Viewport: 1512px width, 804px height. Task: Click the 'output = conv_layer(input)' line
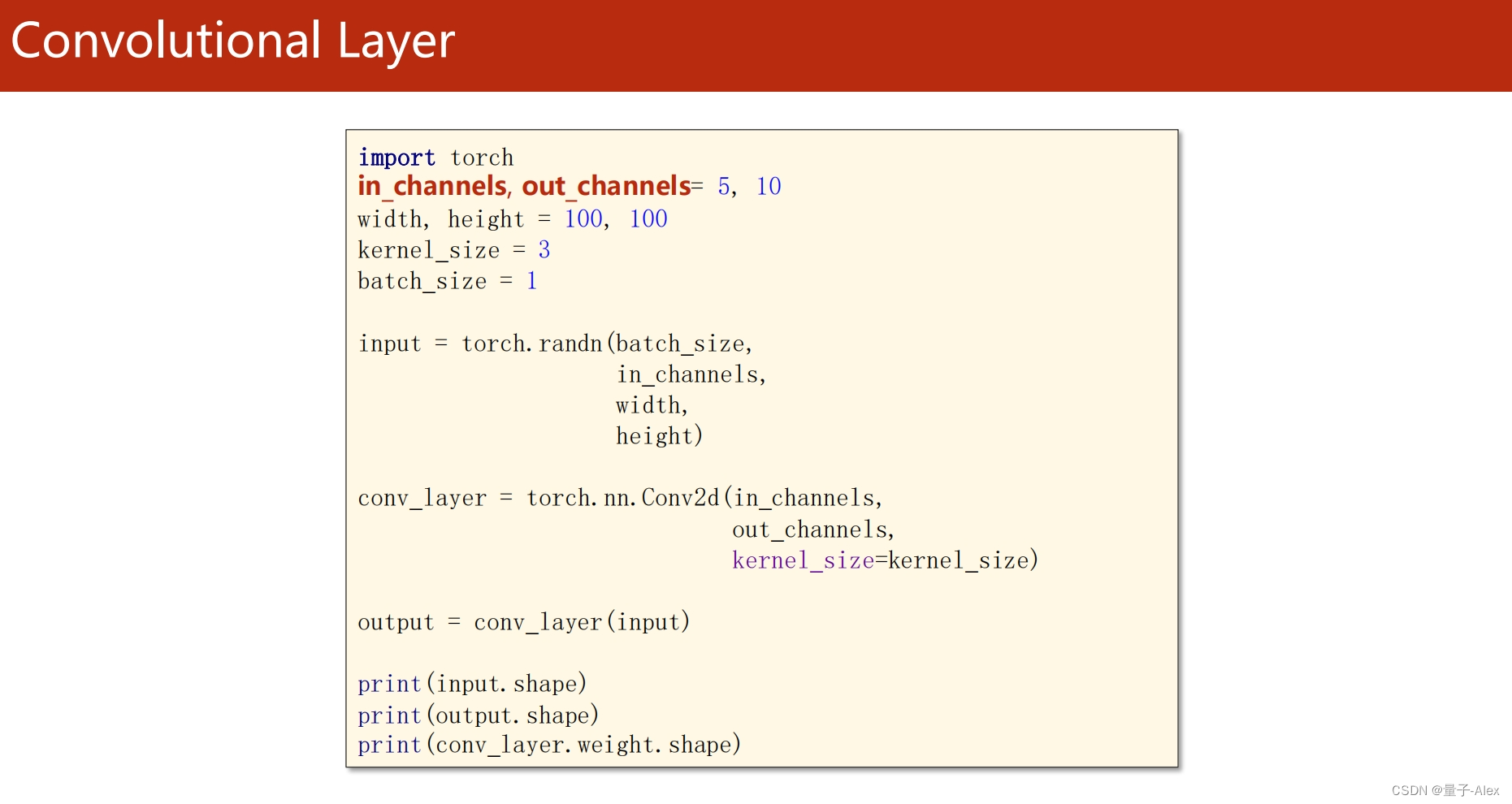point(524,622)
